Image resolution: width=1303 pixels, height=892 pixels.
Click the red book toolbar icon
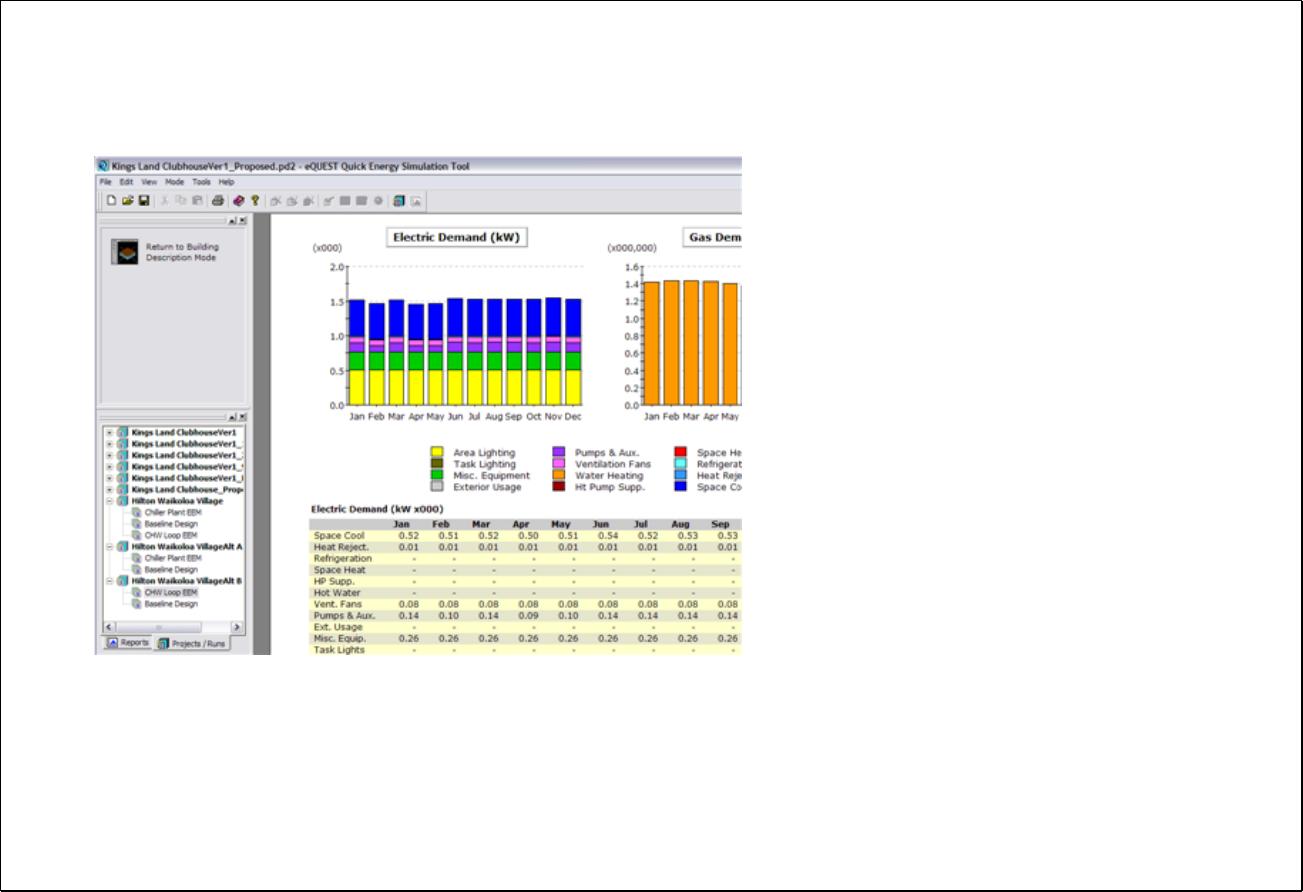(x=240, y=201)
